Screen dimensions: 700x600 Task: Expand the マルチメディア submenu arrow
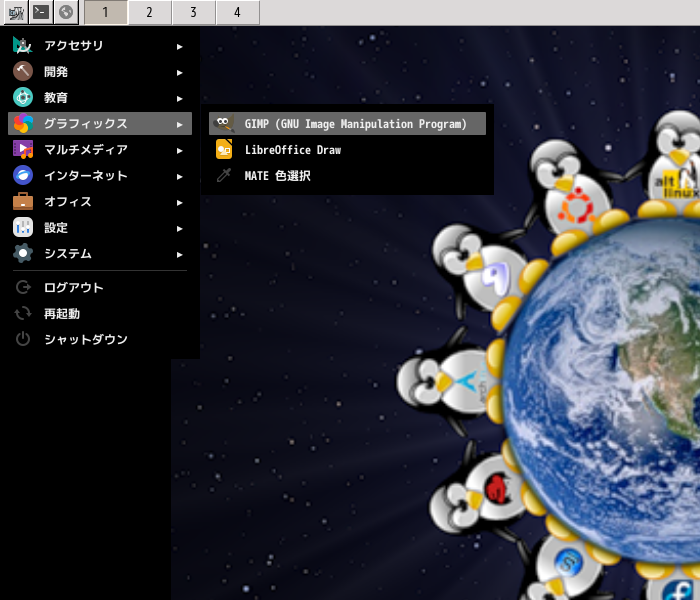[x=180, y=150]
